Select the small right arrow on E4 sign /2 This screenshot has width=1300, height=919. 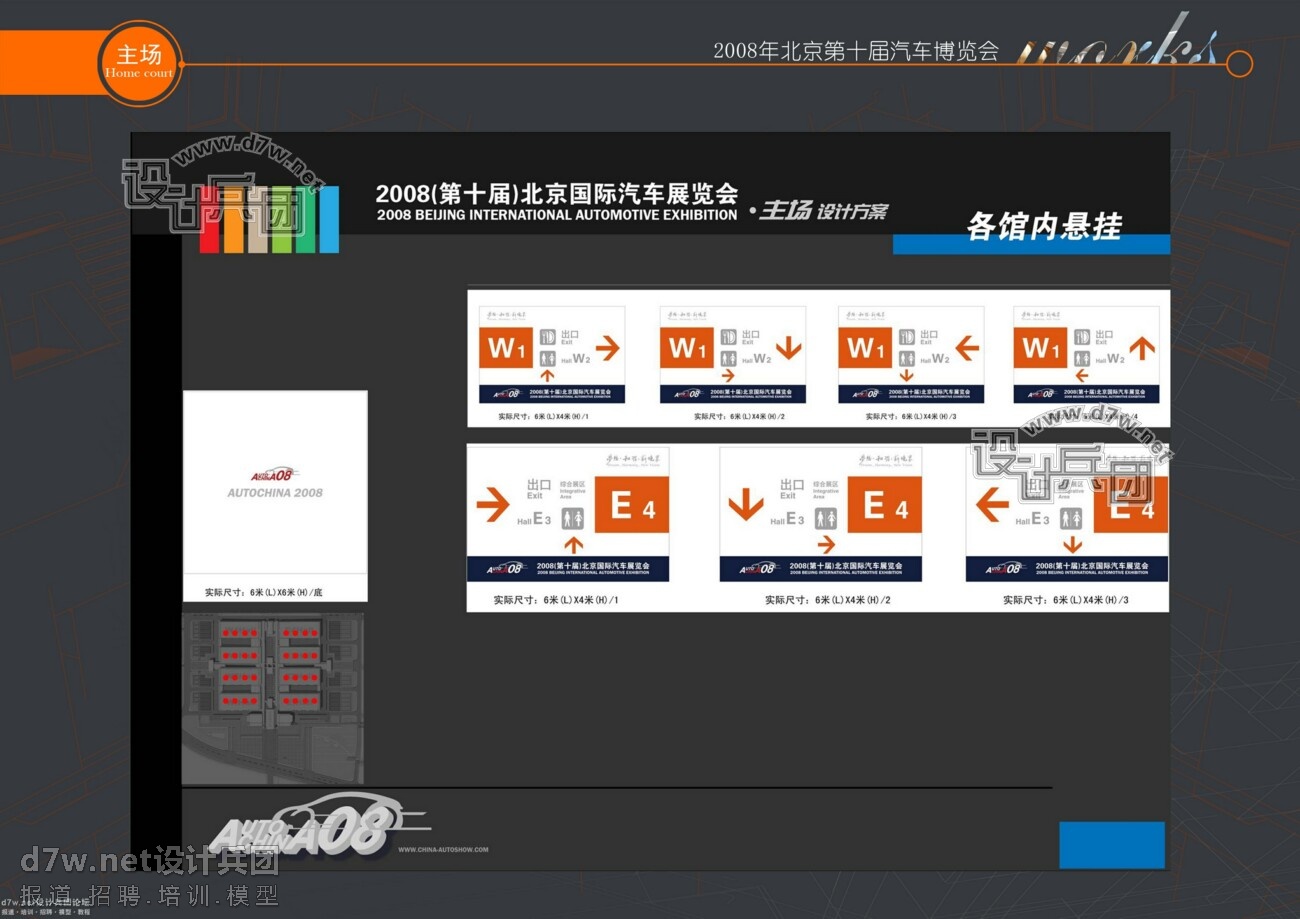point(826,544)
